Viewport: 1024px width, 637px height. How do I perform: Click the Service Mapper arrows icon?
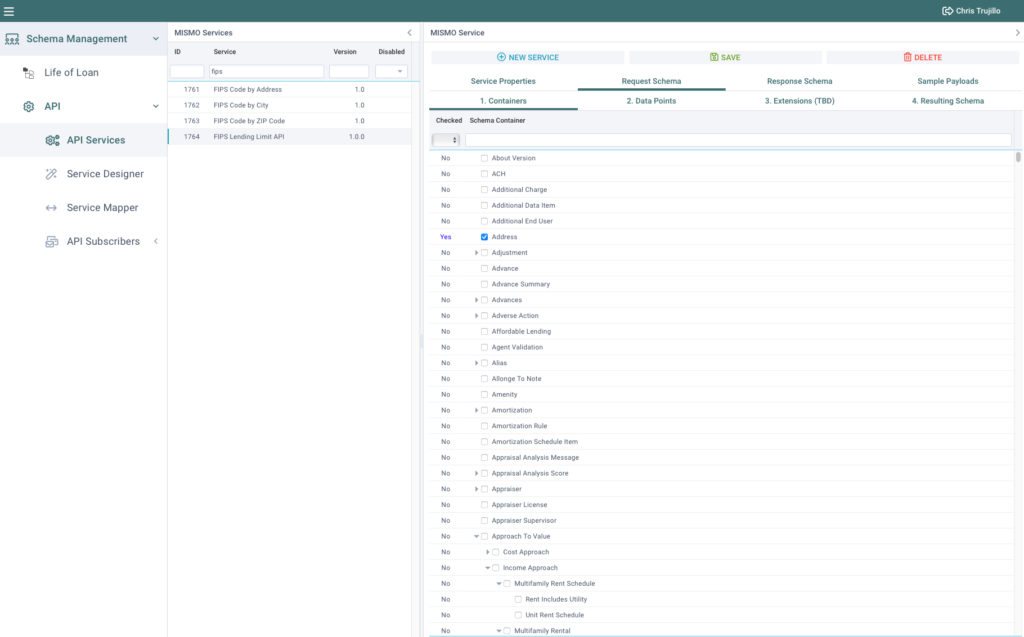tap(51, 208)
